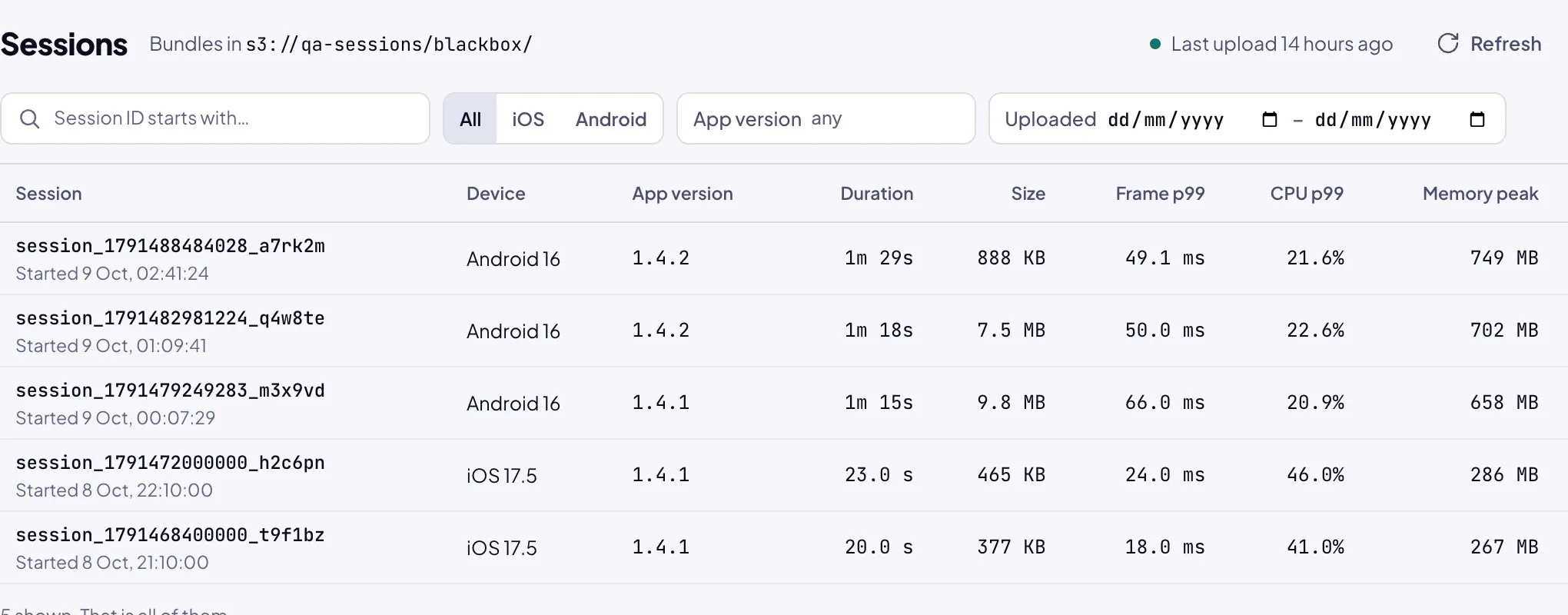Filter sessions by Android

click(x=611, y=119)
